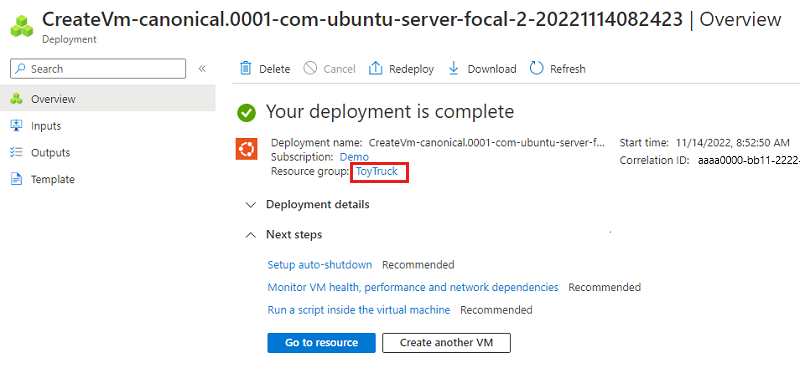
Task: Collapse the Next steps section
Action: pos(251,235)
